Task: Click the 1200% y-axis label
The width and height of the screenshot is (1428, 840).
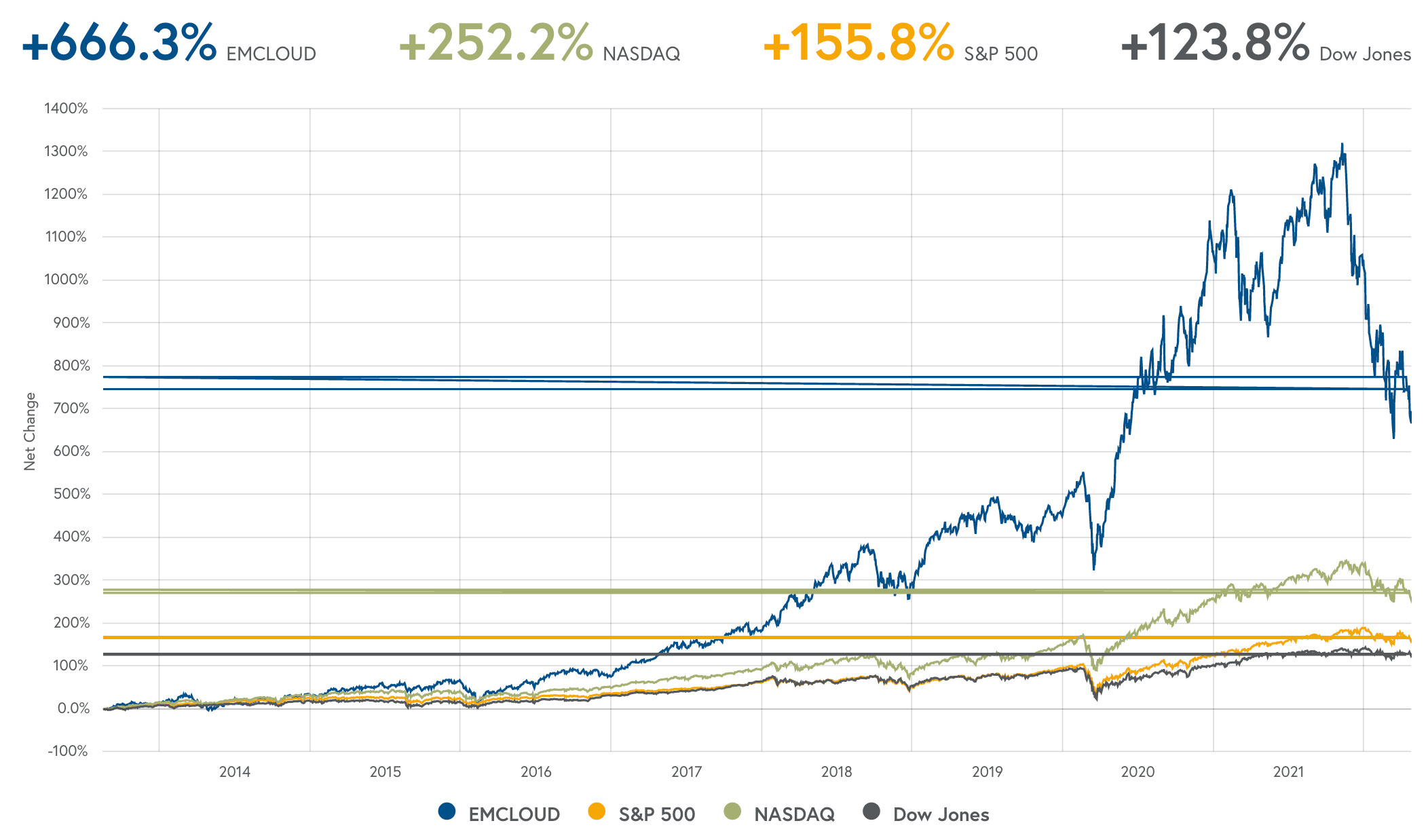Action: pos(67,194)
